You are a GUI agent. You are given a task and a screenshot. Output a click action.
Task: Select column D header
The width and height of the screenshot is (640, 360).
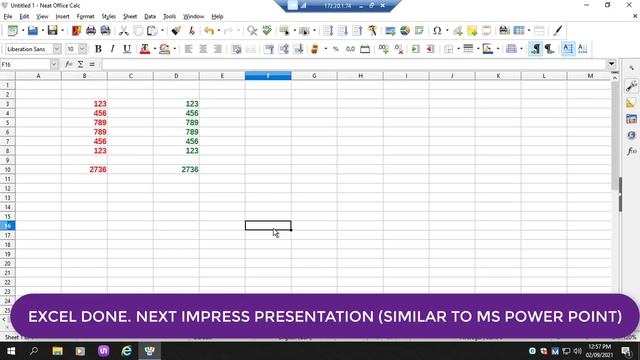pos(176,76)
